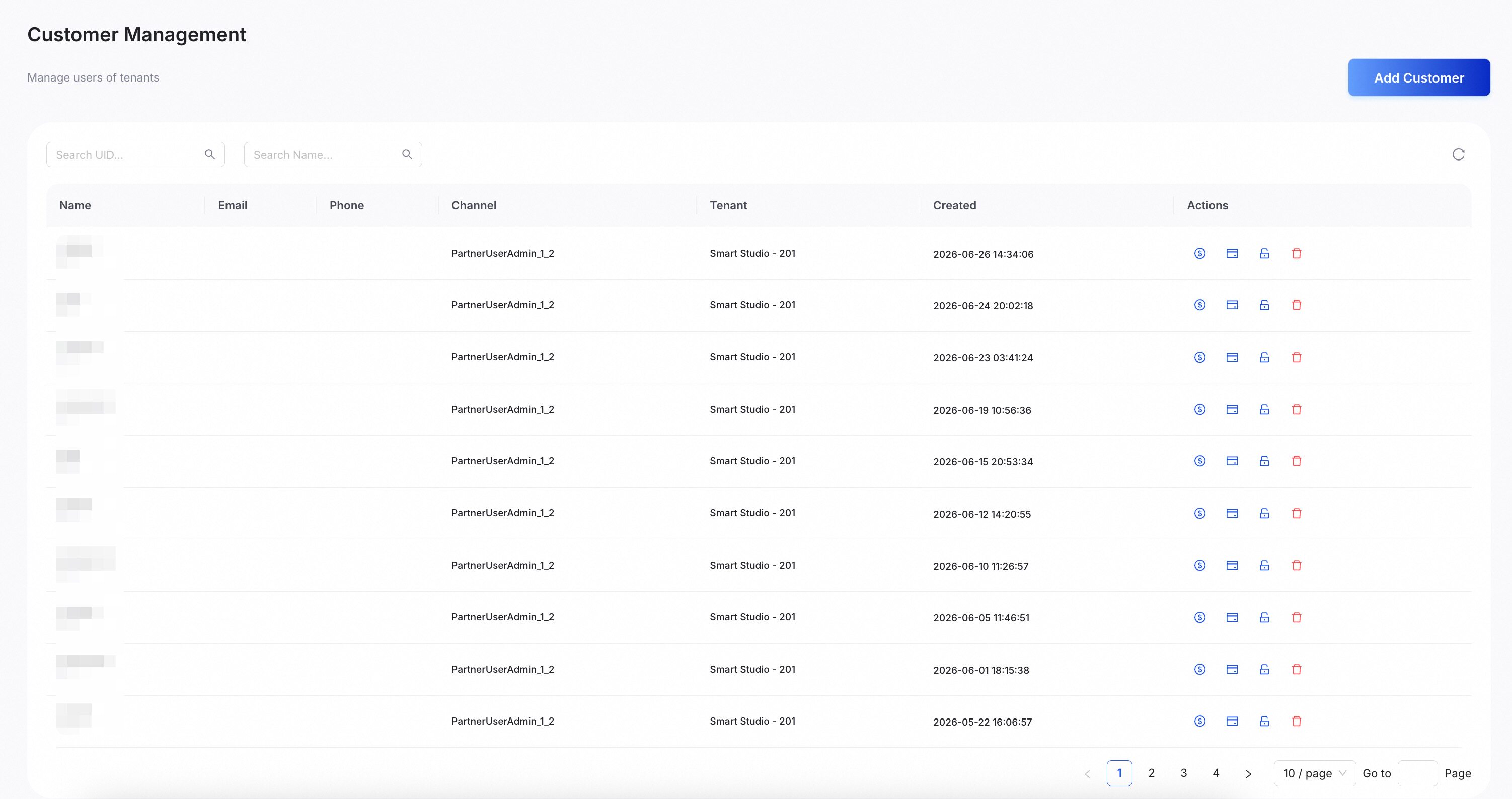
Task: Delete the customer created 2026-06-19 10:56:36
Action: pos(1297,409)
